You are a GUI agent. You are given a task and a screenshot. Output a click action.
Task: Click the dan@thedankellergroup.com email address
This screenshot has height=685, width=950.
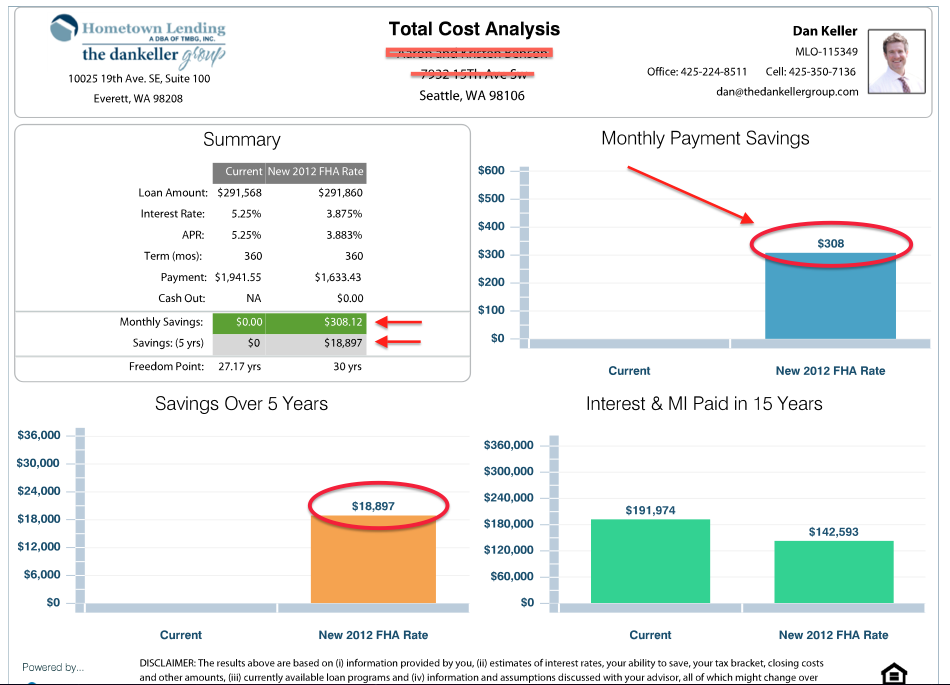coord(787,91)
